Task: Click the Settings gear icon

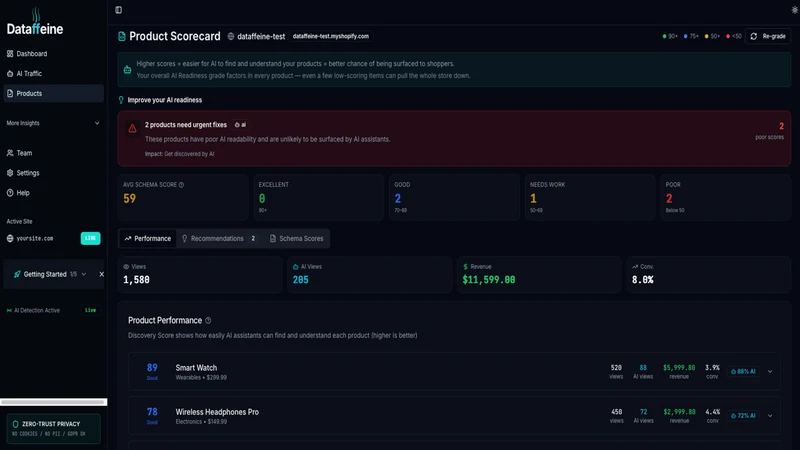Action: coord(10,173)
